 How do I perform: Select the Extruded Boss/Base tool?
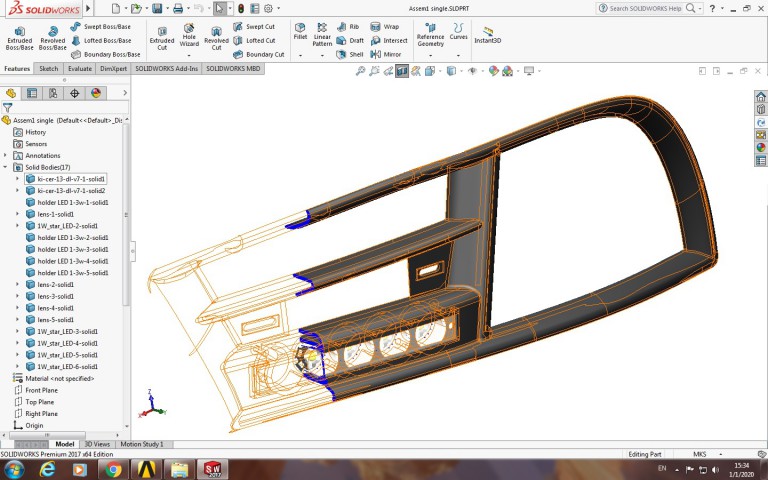click(19, 37)
